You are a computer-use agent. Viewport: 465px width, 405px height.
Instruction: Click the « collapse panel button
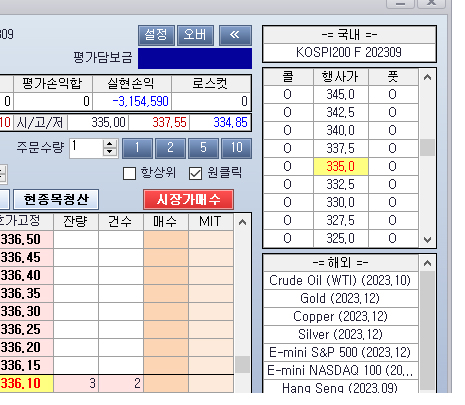point(235,35)
